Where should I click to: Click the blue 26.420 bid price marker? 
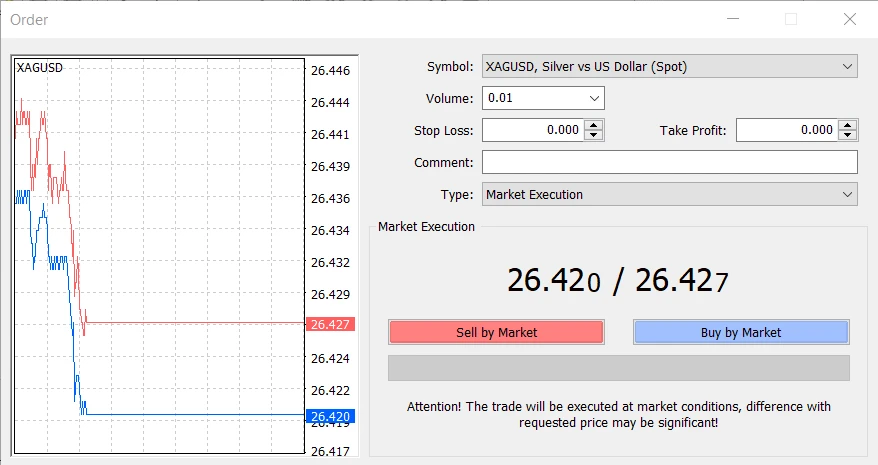329,416
